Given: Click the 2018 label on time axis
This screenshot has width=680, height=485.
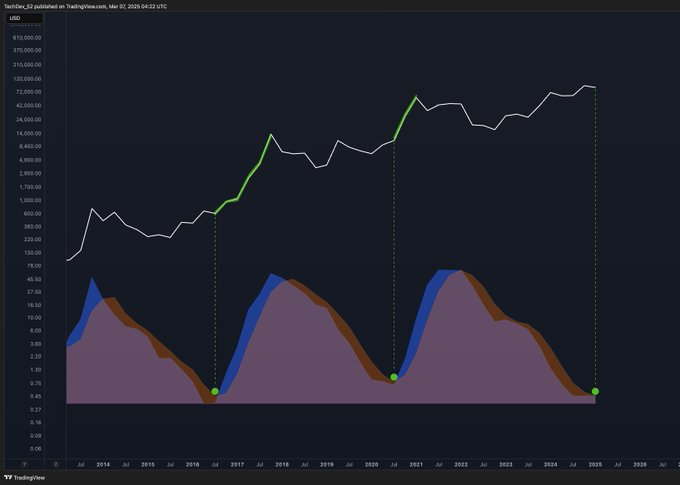Looking at the screenshot, I should click(282, 464).
